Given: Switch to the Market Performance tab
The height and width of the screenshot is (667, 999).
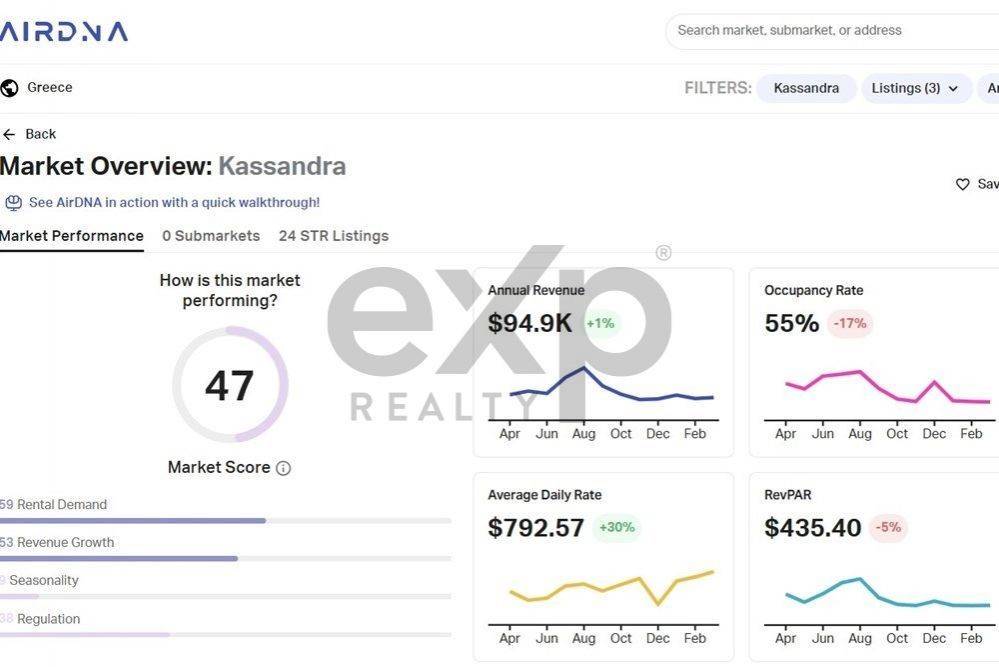Looking at the screenshot, I should 72,236.
